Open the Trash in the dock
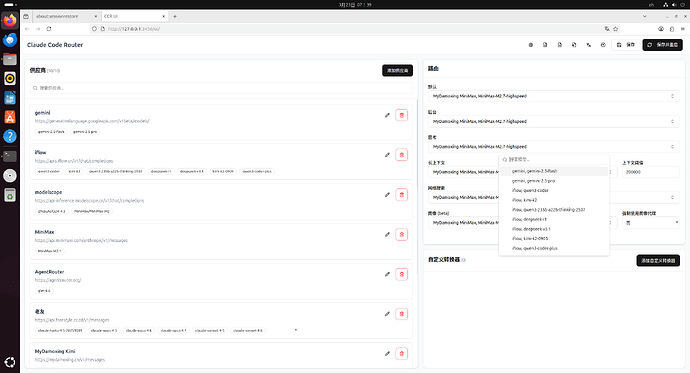Viewport: 690px width, 373px height. pyautogui.click(x=10, y=195)
